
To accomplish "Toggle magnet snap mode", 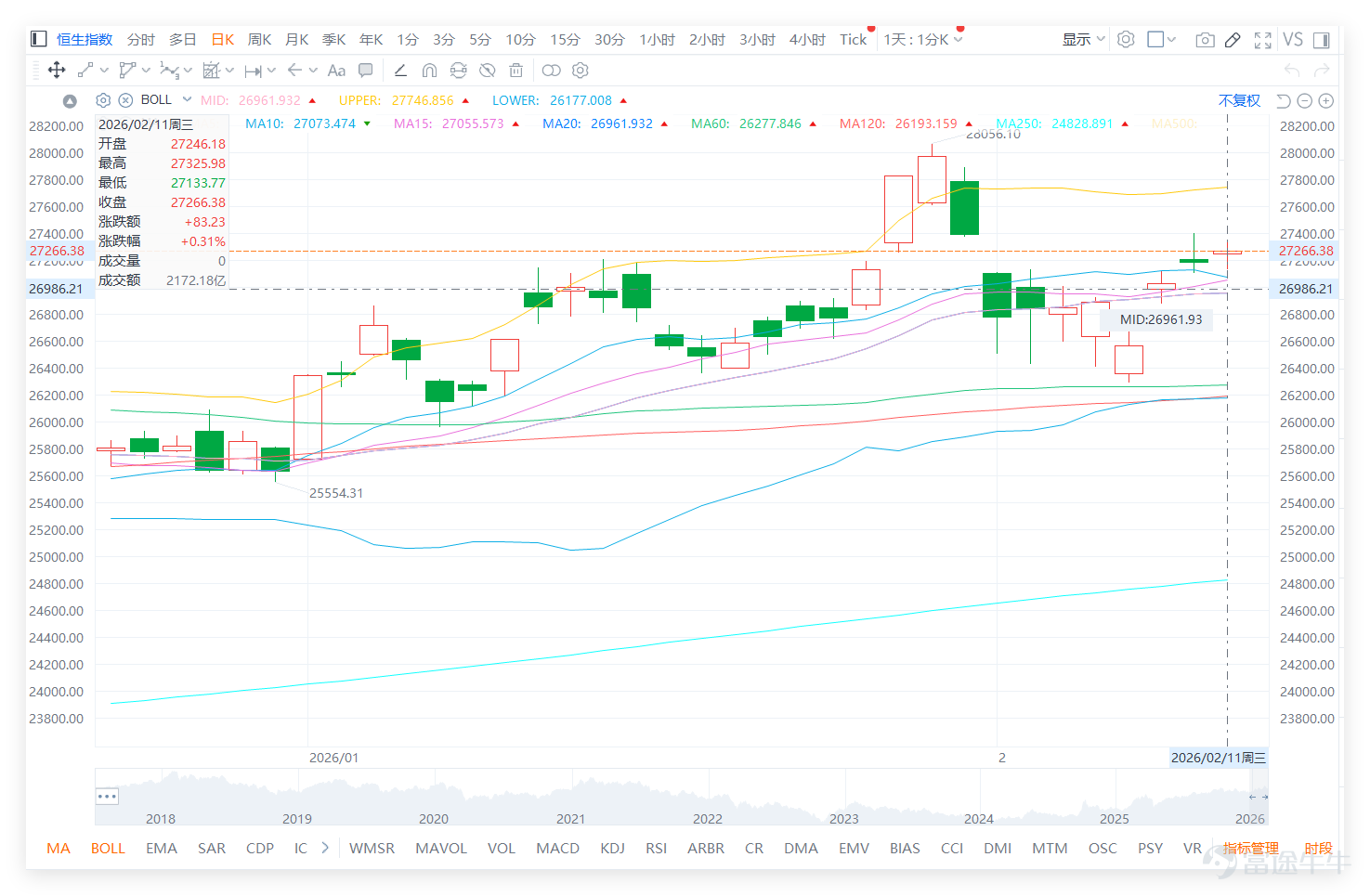I will [429, 71].
